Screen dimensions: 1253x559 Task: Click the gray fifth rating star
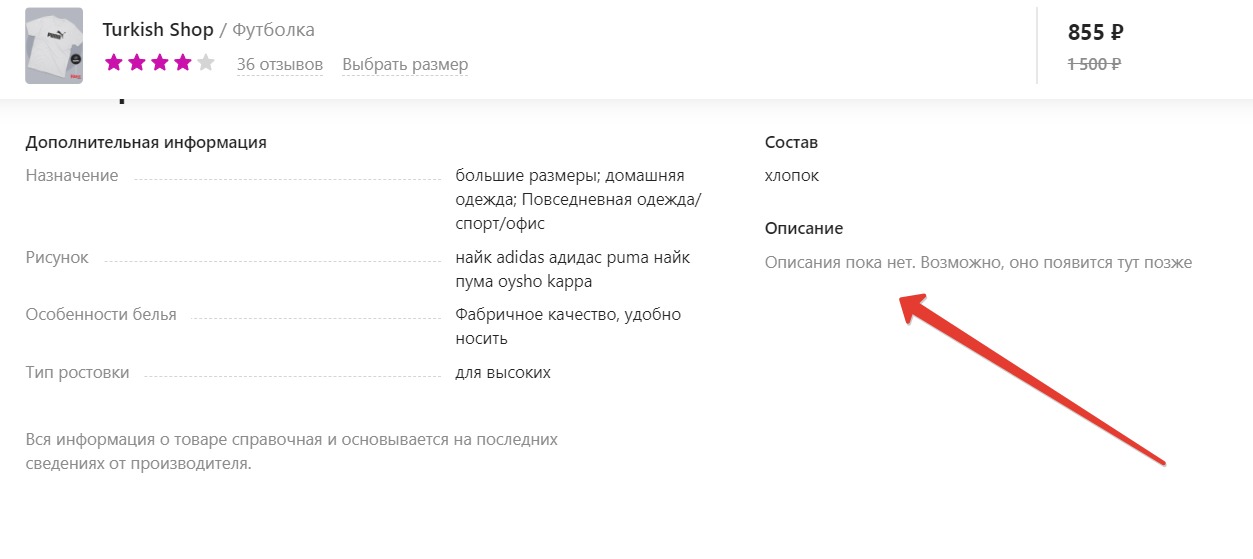205,63
